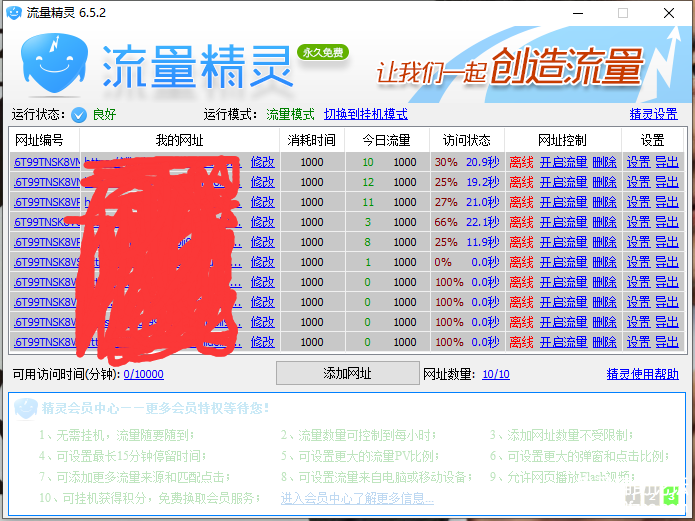
Task: Click 修改 in the 21.0秒 row
Action: (x=263, y=202)
